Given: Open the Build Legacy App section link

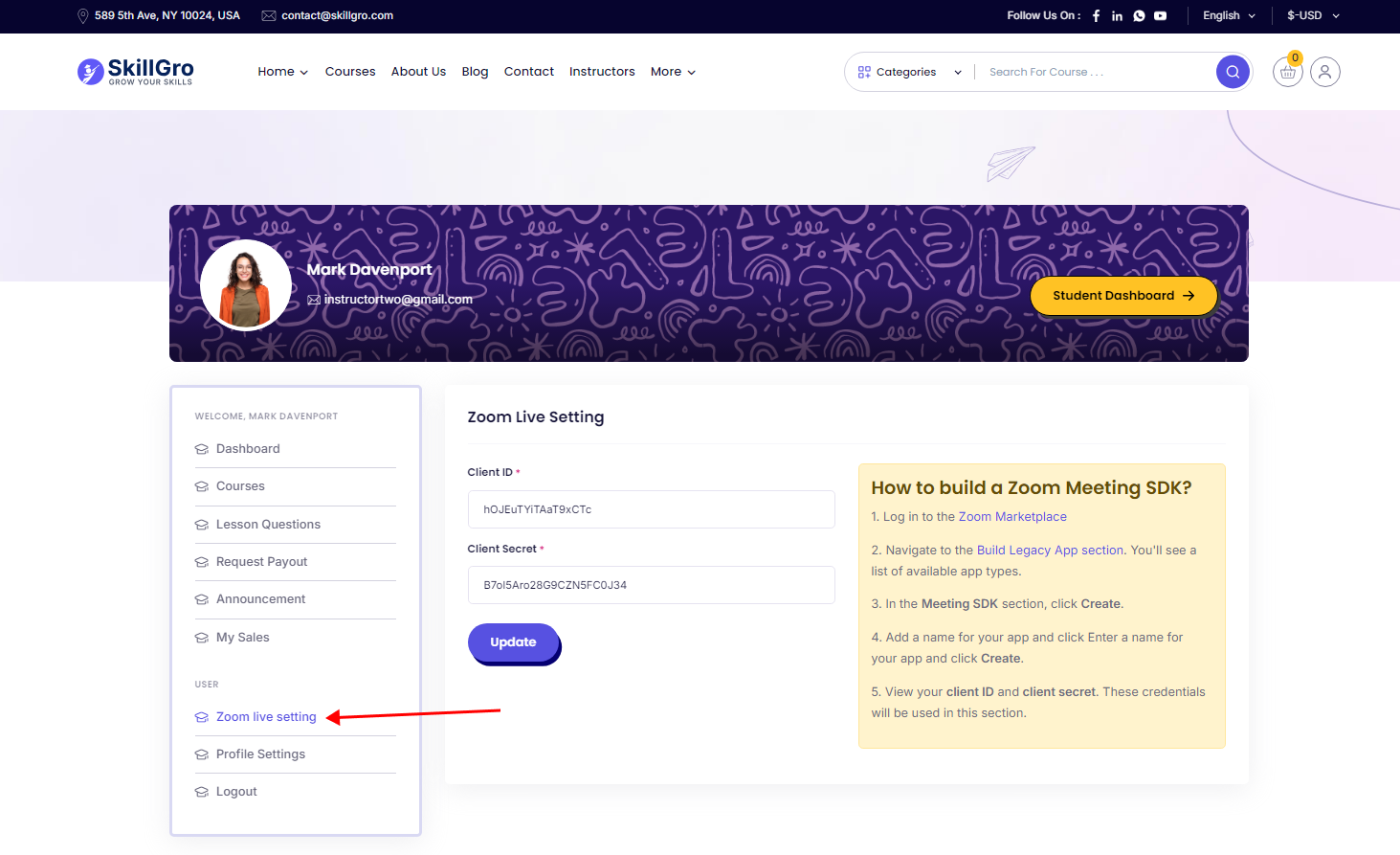Looking at the screenshot, I should pyautogui.click(x=1050, y=551).
